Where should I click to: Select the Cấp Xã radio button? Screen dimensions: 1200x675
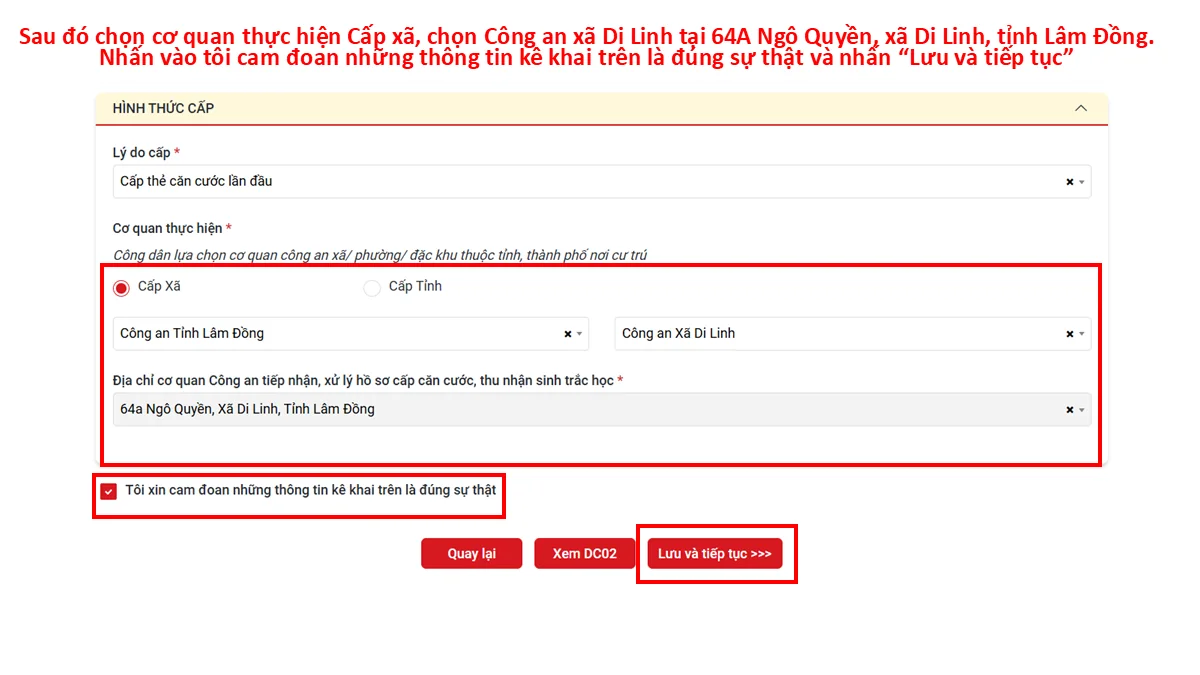(x=121, y=288)
